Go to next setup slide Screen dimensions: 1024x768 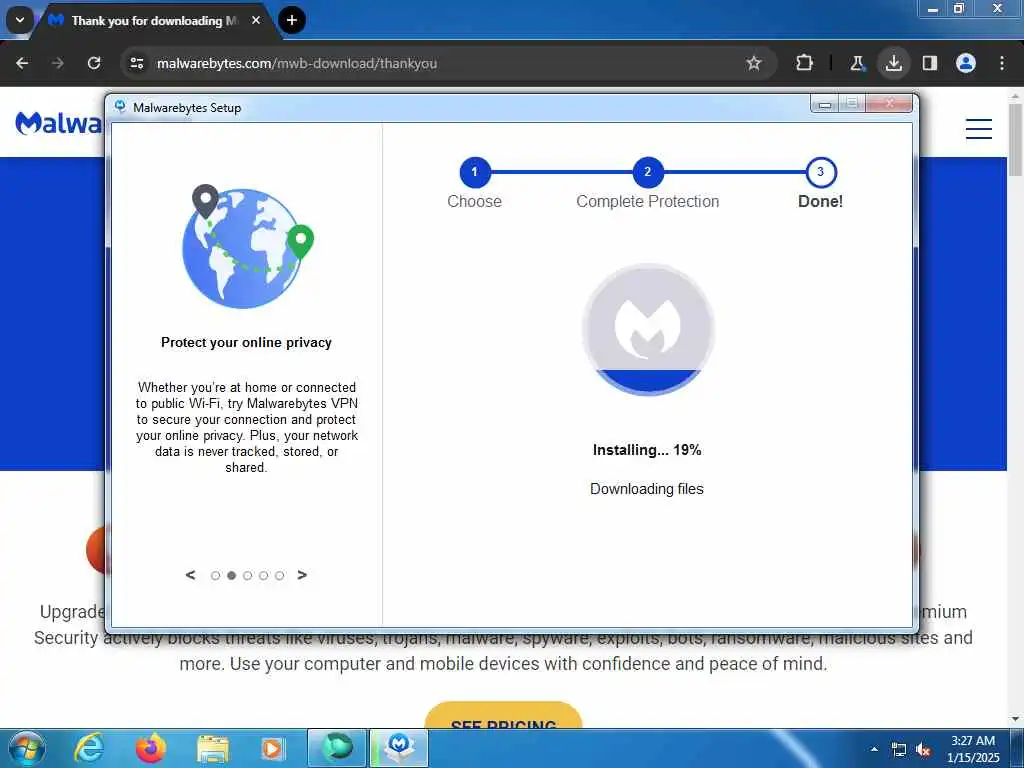302,575
